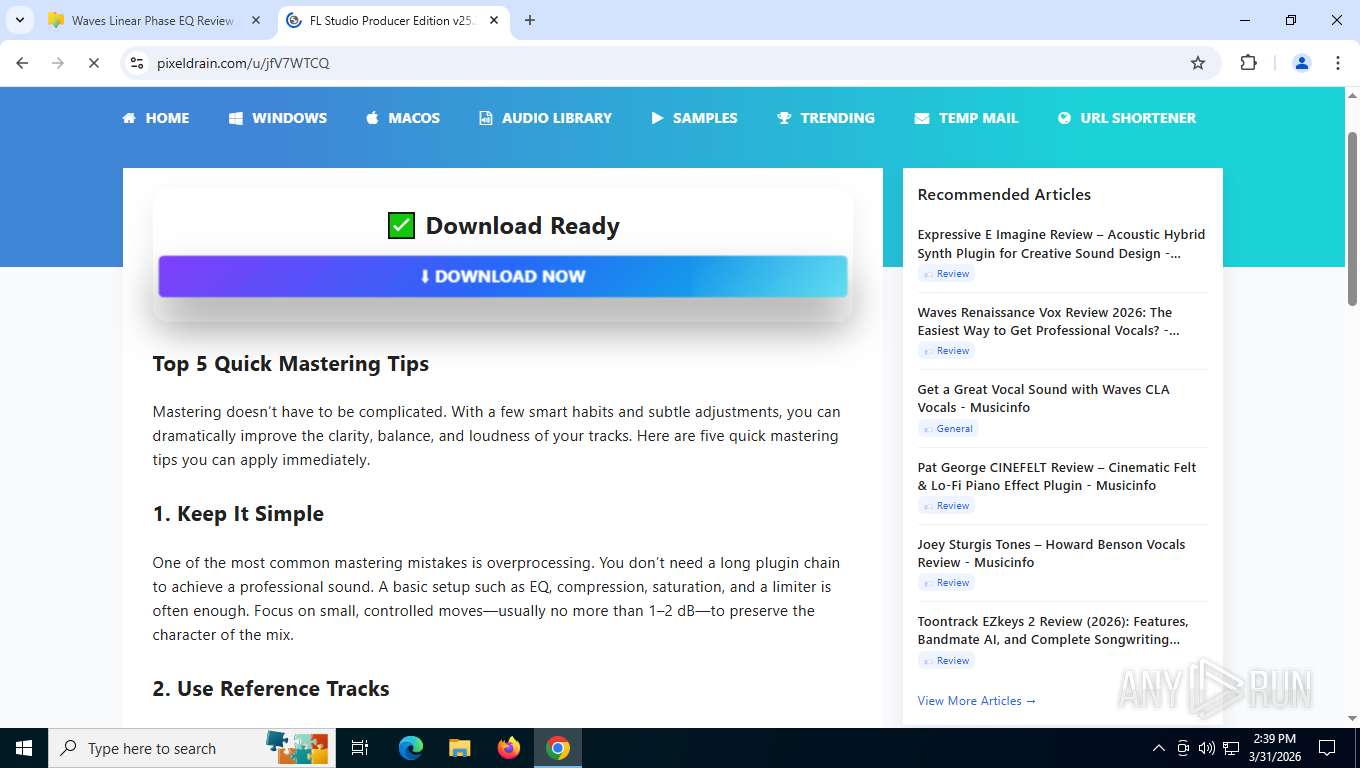Click the DOWNLOAD NOW button
Viewport: 1360px width, 768px height.
pos(503,277)
